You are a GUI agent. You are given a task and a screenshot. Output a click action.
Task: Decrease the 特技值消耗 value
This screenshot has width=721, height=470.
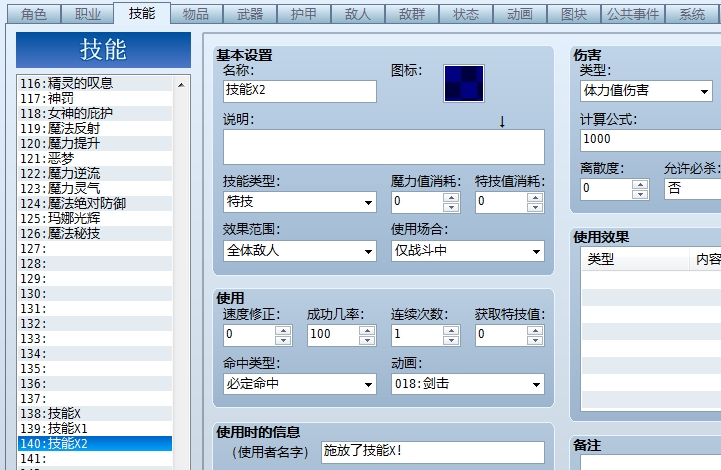coord(535,207)
